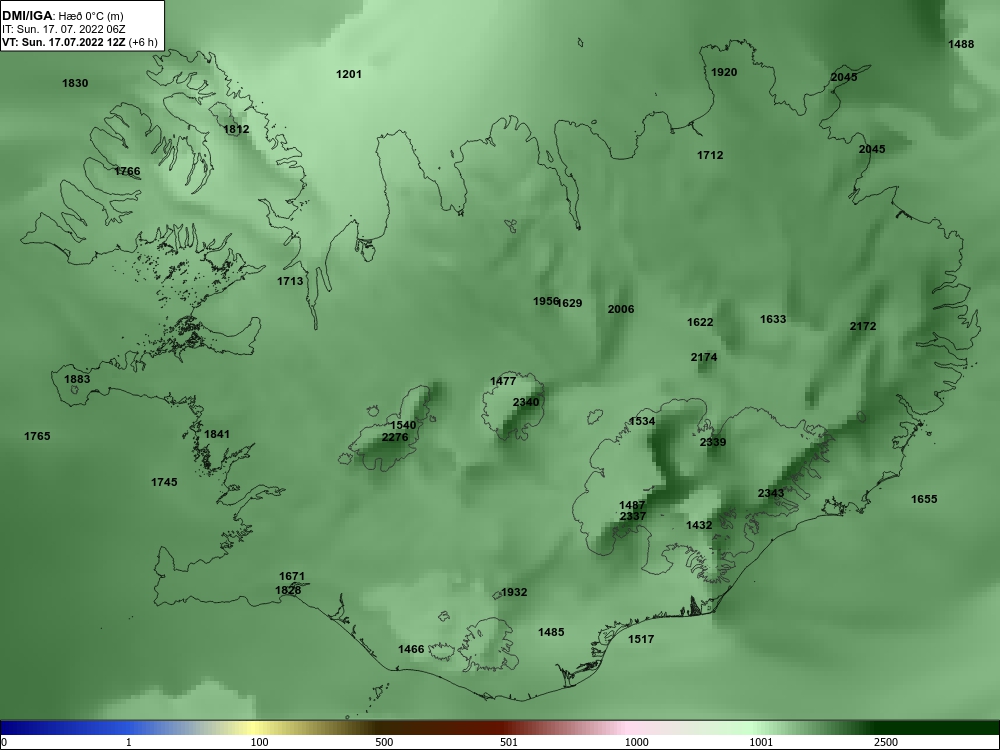Click the 100 tick on the legend
The height and width of the screenshot is (750, 1000).
[260, 742]
